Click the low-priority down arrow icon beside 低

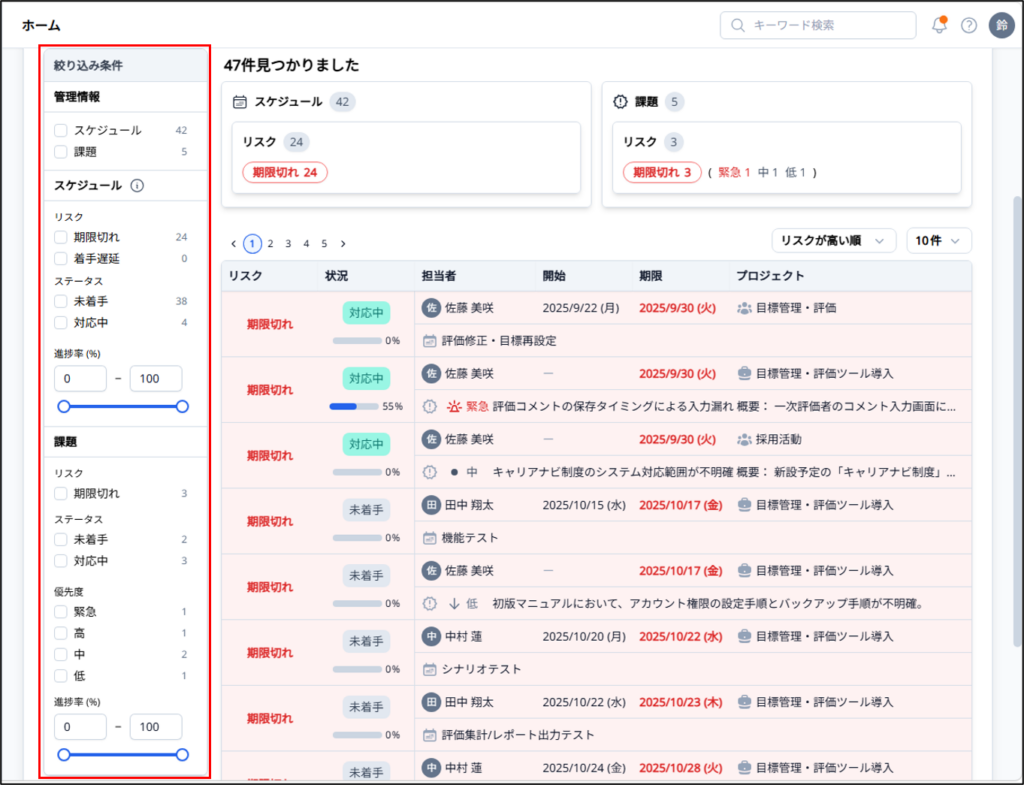454,603
